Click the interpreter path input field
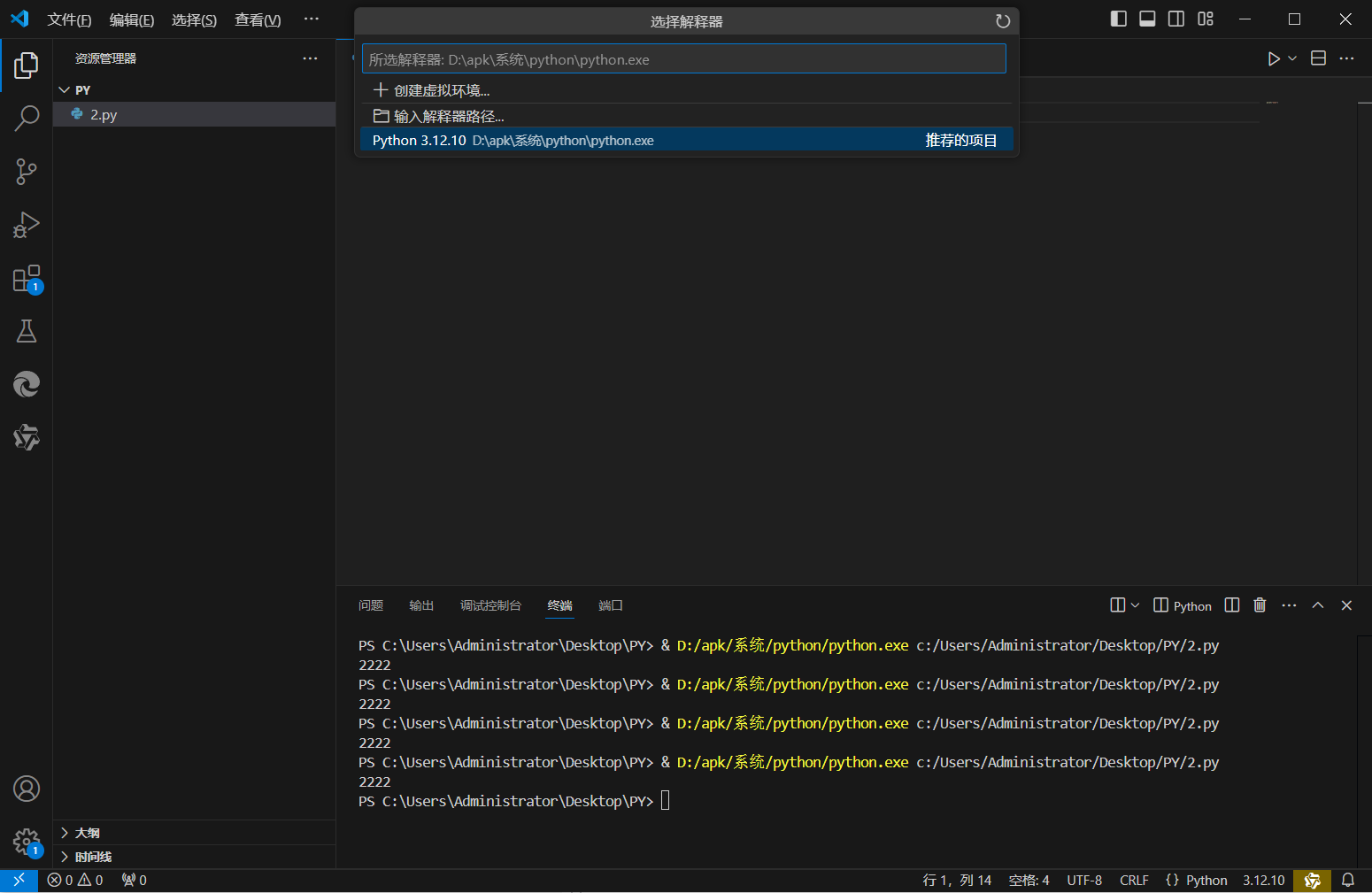 684,59
